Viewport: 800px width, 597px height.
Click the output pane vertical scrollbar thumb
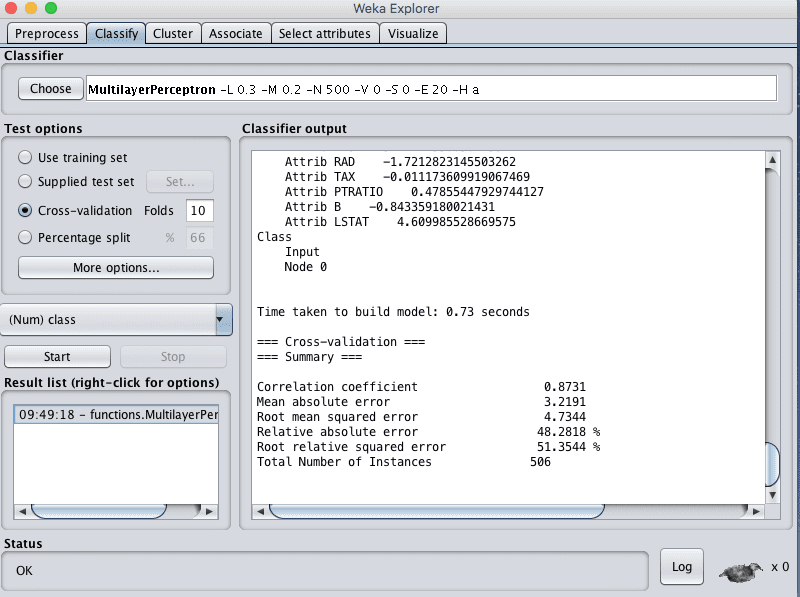[x=772, y=465]
